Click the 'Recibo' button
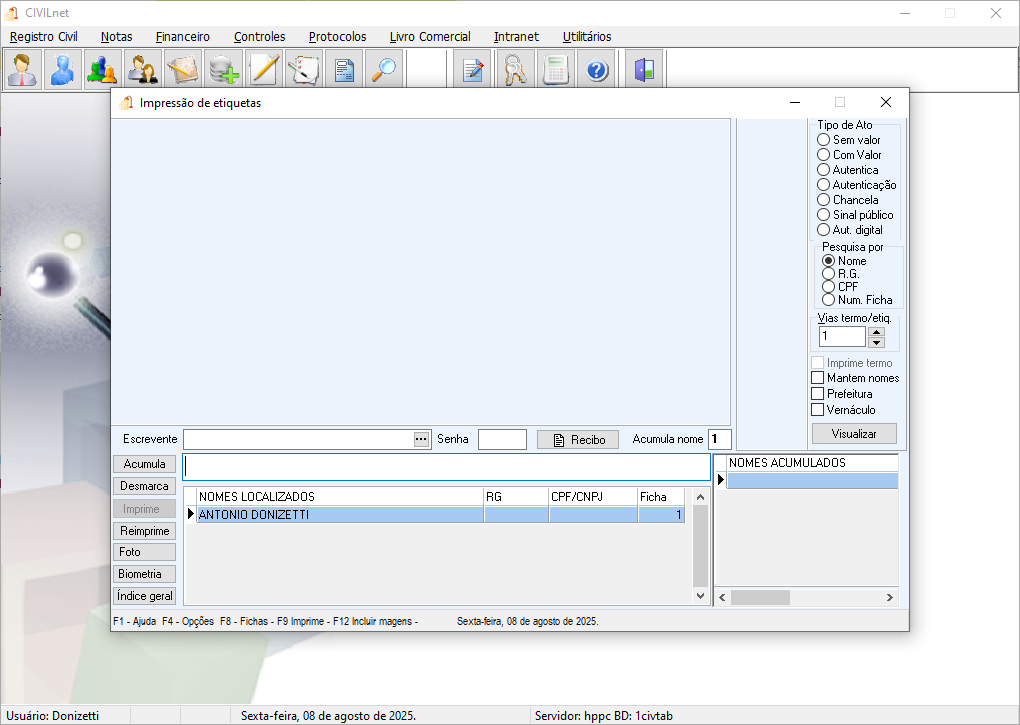Screen dimensions: 1020x725 tap(578, 440)
